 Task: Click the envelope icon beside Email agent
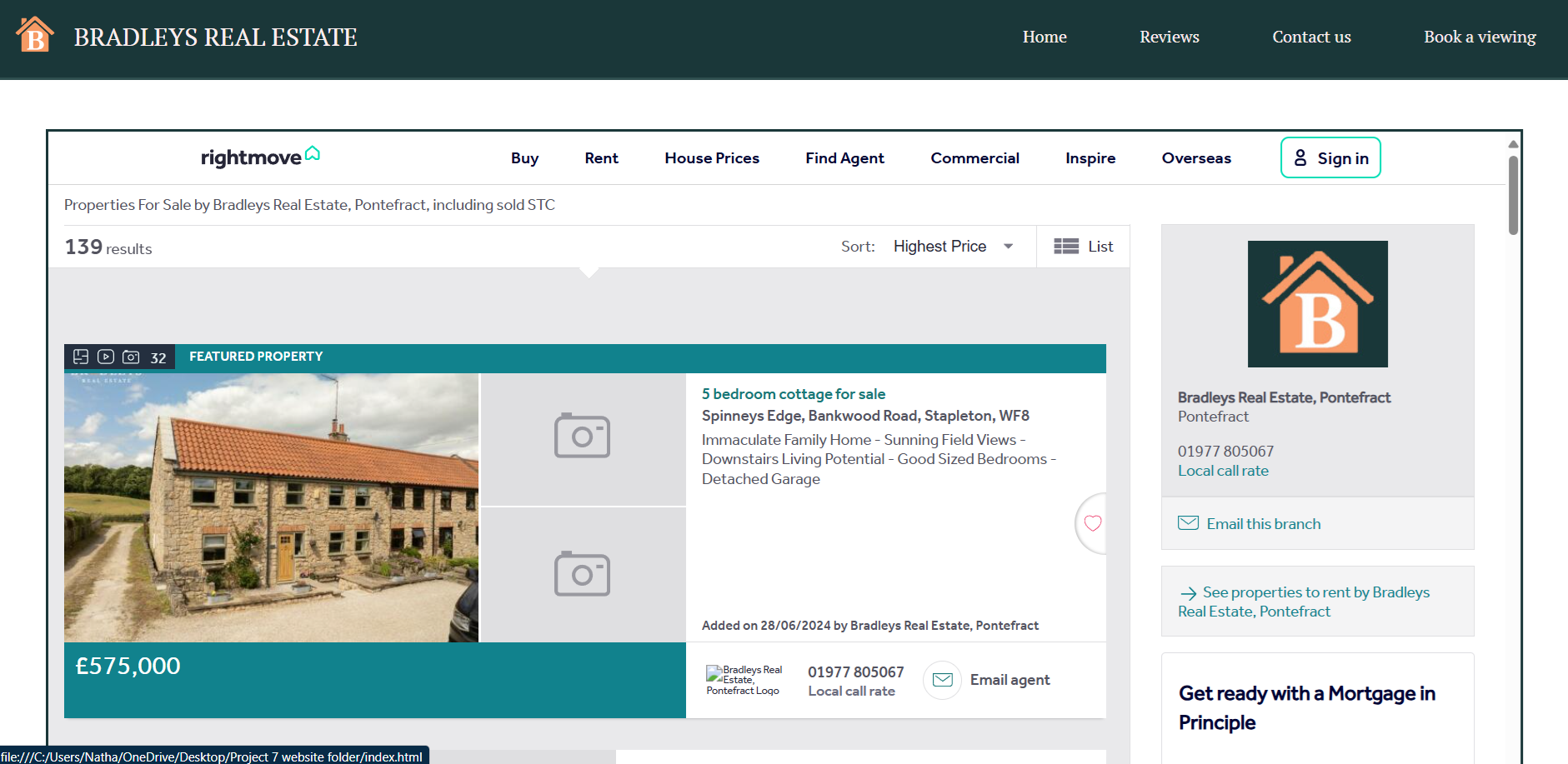pos(942,680)
